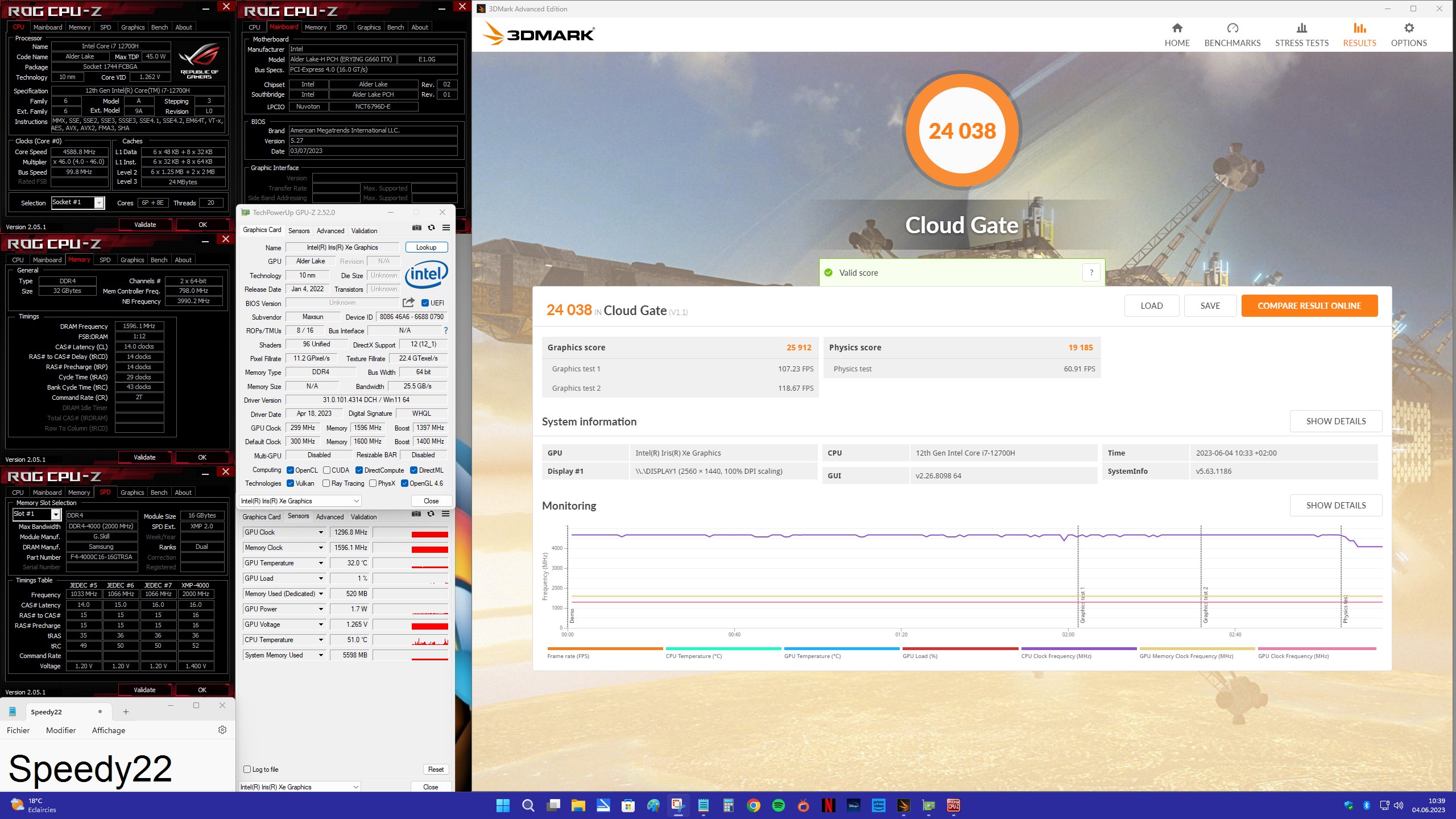Viewport: 1456px width, 819px height.
Task: Toggle the DirectCompute checkbox
Action: click(x=359, y=470)
